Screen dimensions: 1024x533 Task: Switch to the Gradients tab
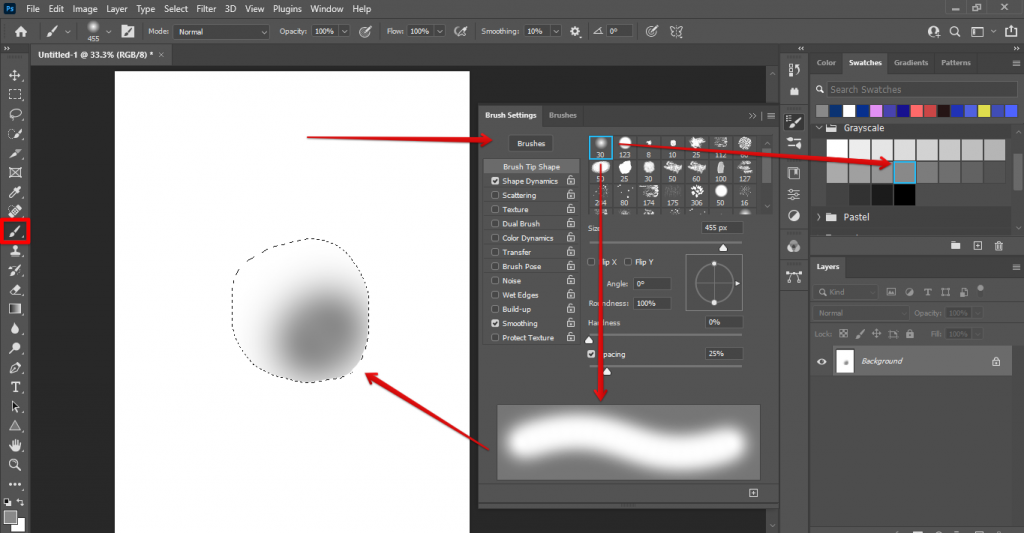click(x=910, y=63)
